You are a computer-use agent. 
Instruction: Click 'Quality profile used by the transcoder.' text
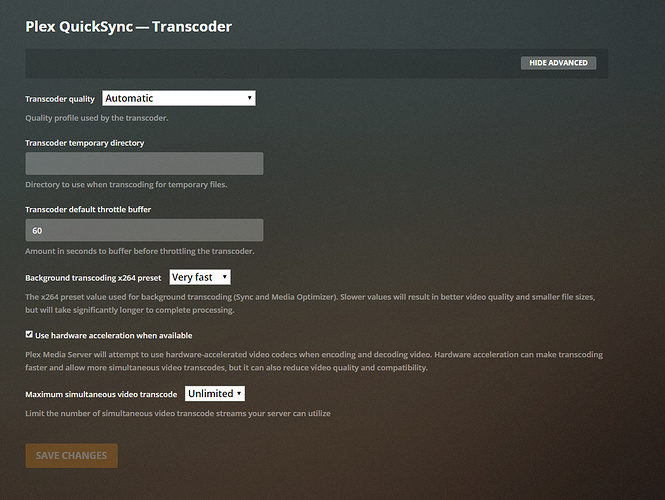(x=97, y=118)
